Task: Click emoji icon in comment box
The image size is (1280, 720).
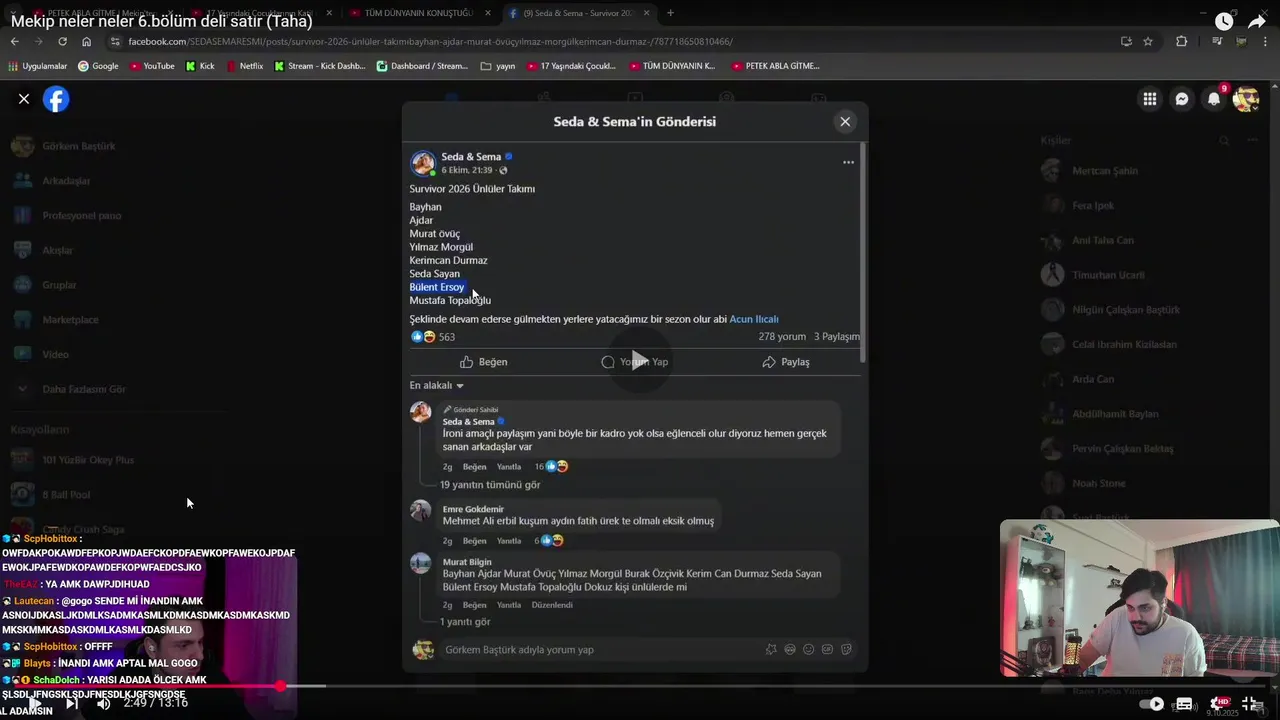Action: coord(809,649)
